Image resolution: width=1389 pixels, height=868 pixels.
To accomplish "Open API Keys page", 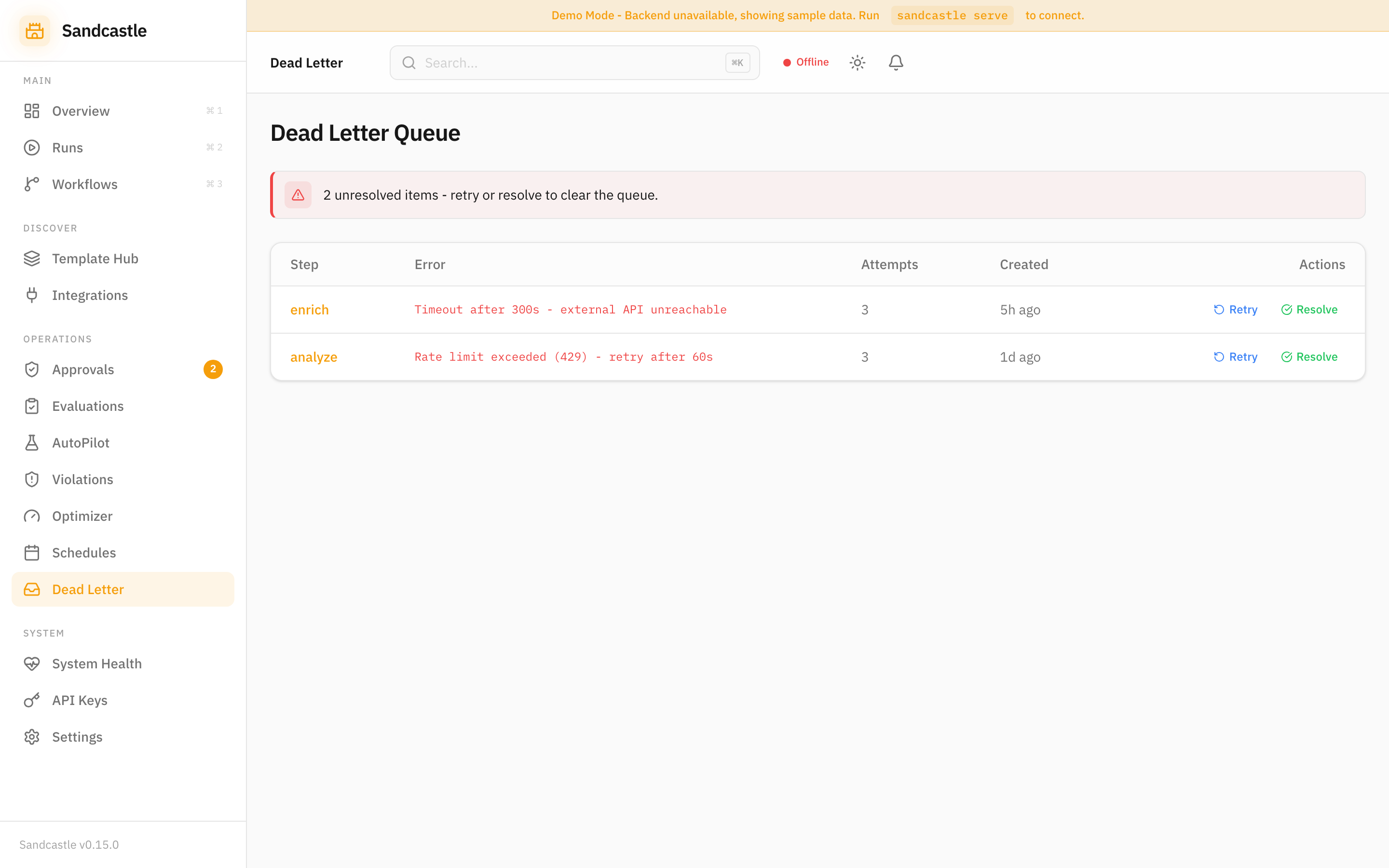I will point(79,700).
